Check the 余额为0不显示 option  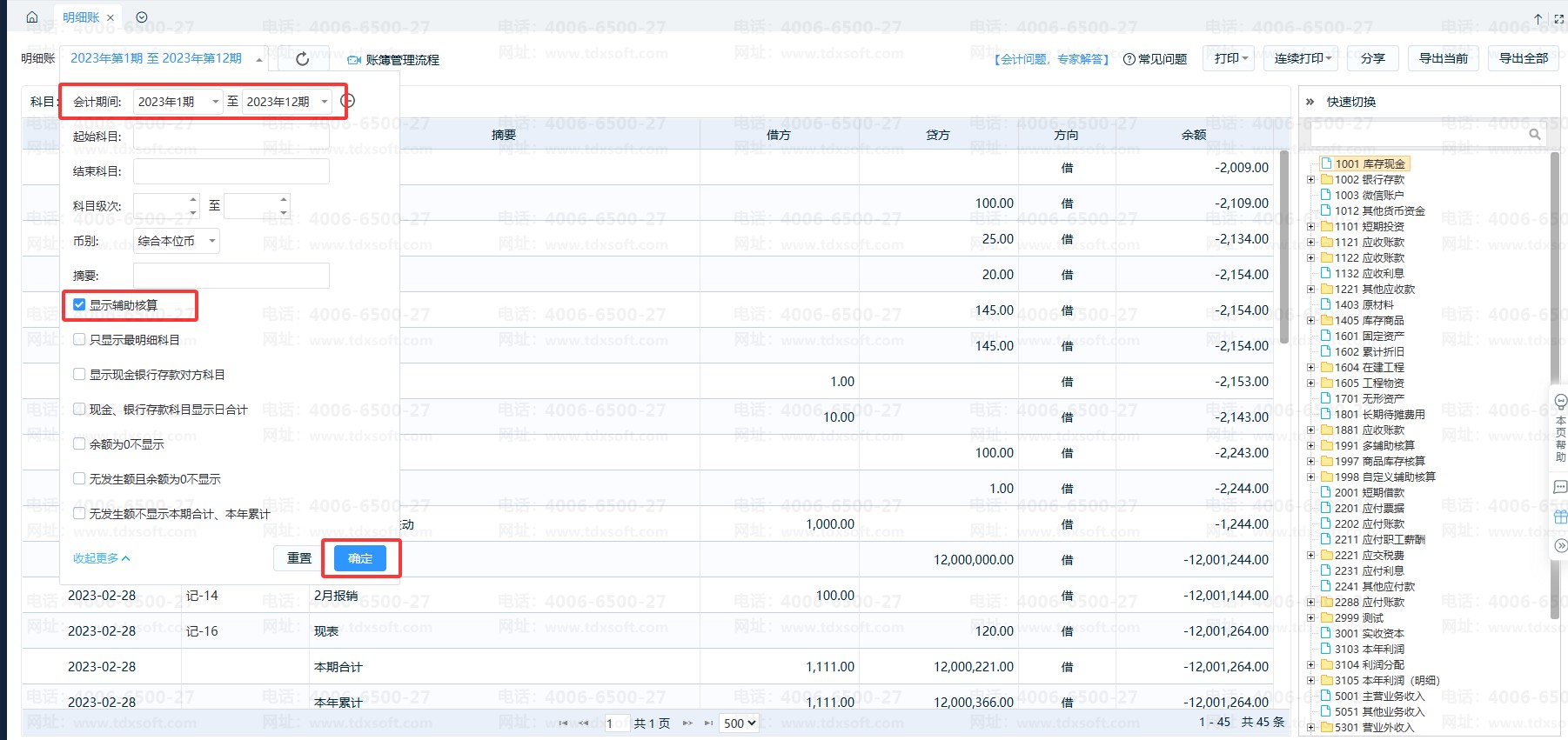coord(80,444)
